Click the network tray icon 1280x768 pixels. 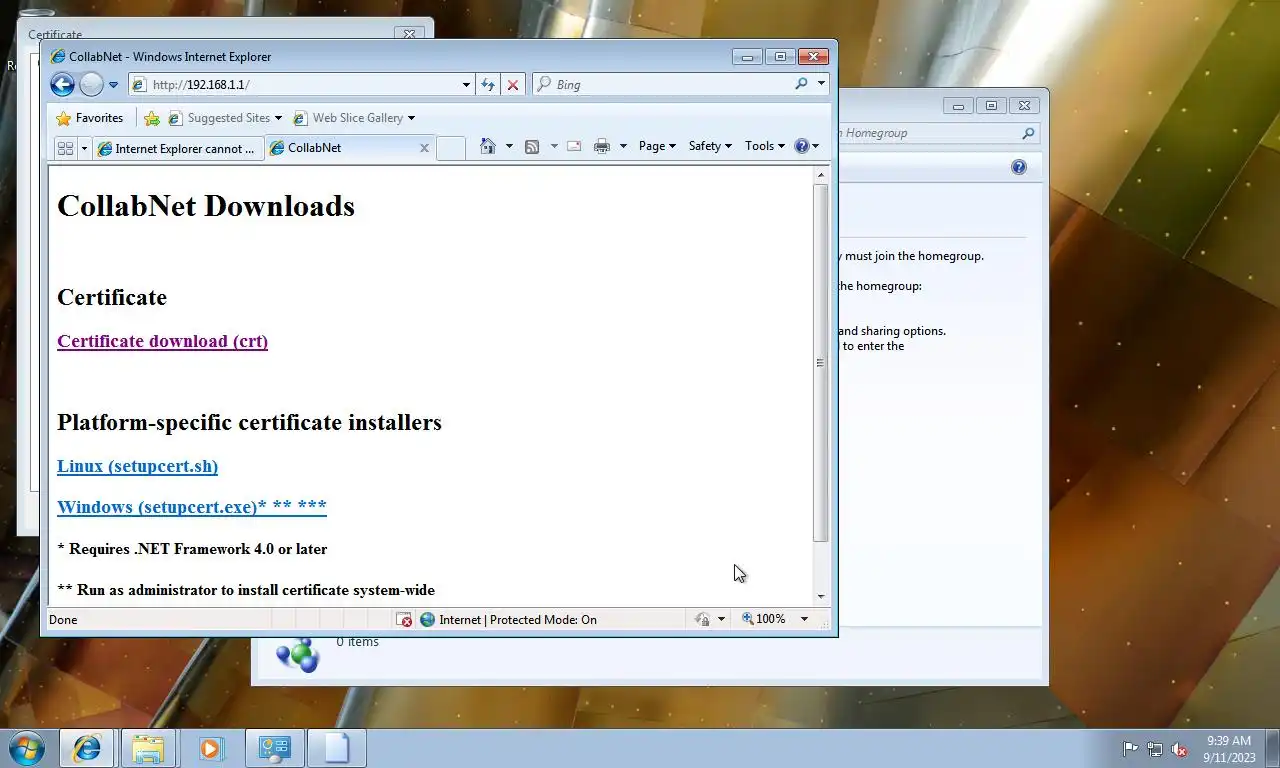coord(1155,749)
